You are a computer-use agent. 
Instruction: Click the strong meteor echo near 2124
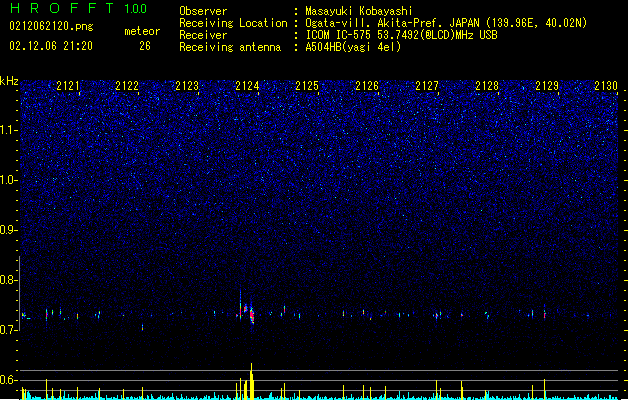[x=252, y=315]
